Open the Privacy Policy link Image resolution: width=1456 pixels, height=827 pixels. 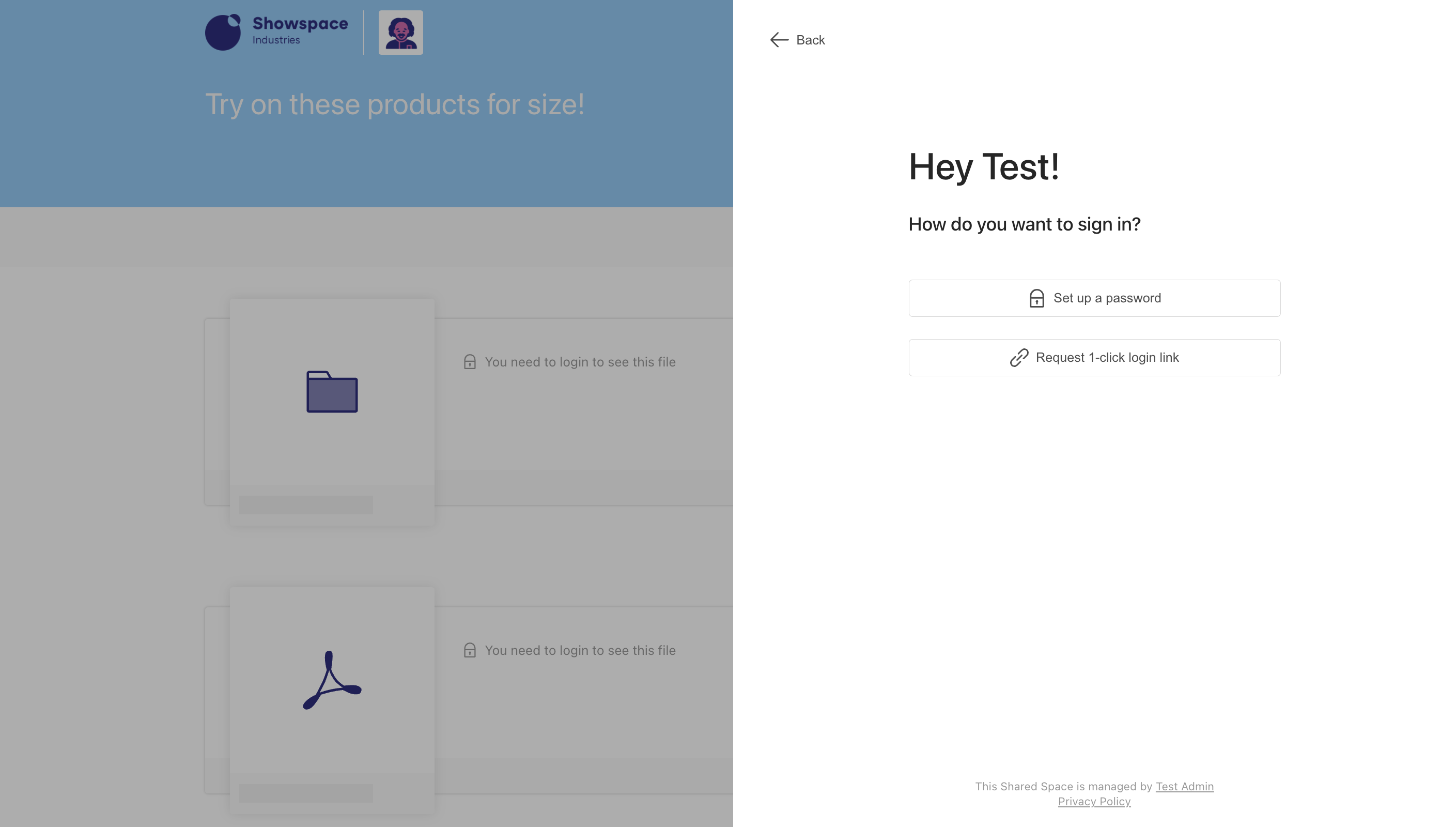coord(1094,802)
